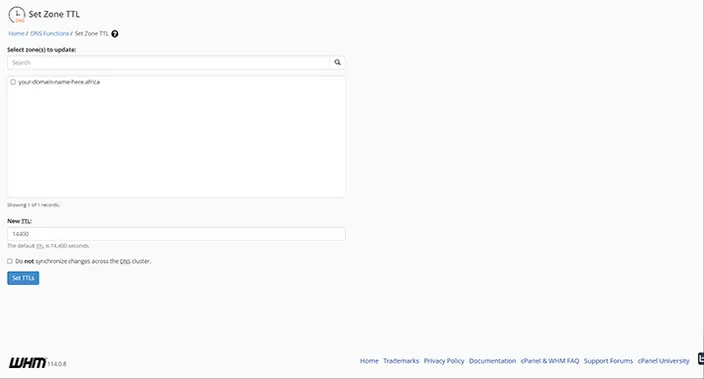Select your-domain-name-here.africa zone label
This screenshot has width=704, height=379.
click(59, 82)
